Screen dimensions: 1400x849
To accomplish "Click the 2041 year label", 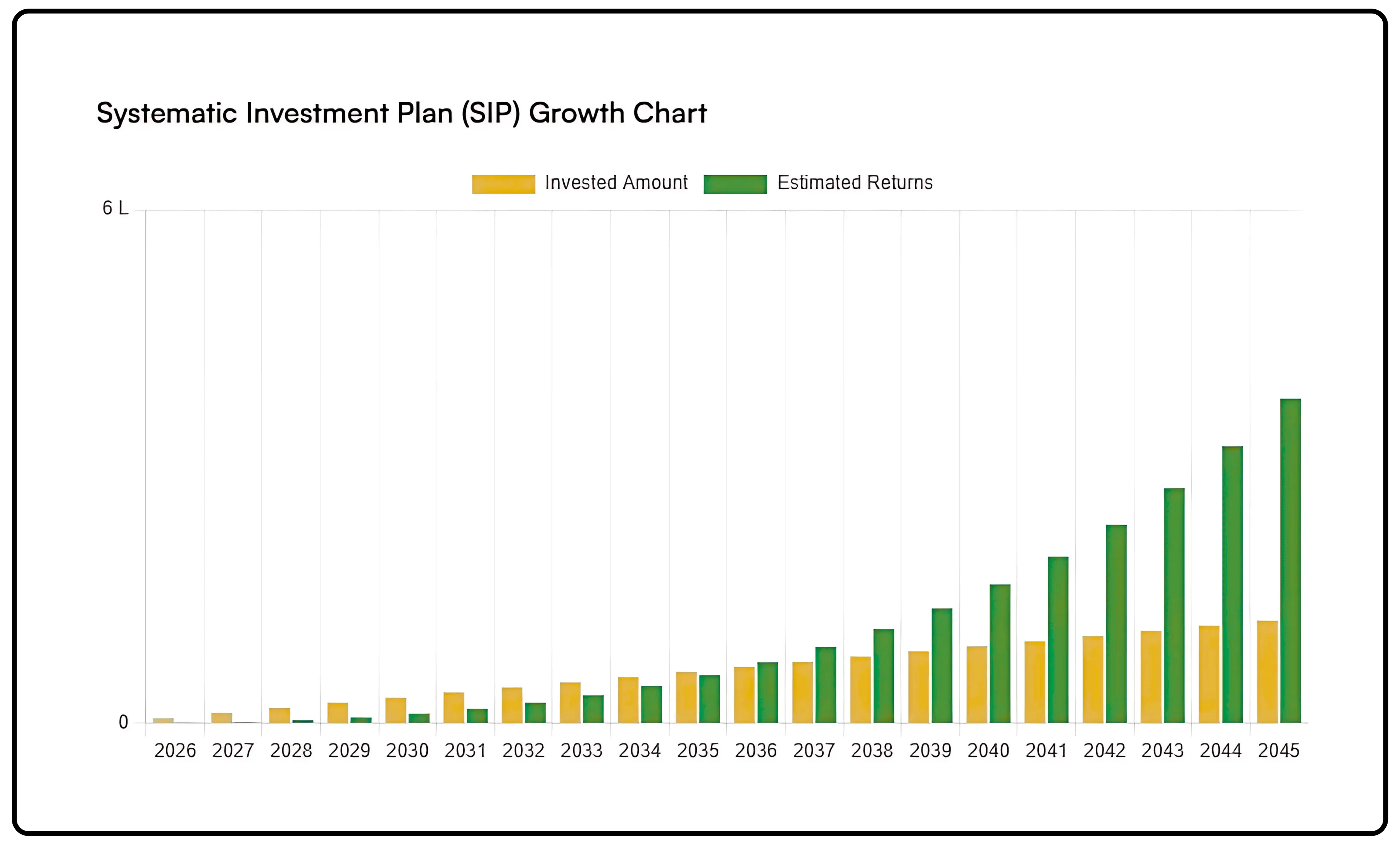I will (x=1047, y=751).
